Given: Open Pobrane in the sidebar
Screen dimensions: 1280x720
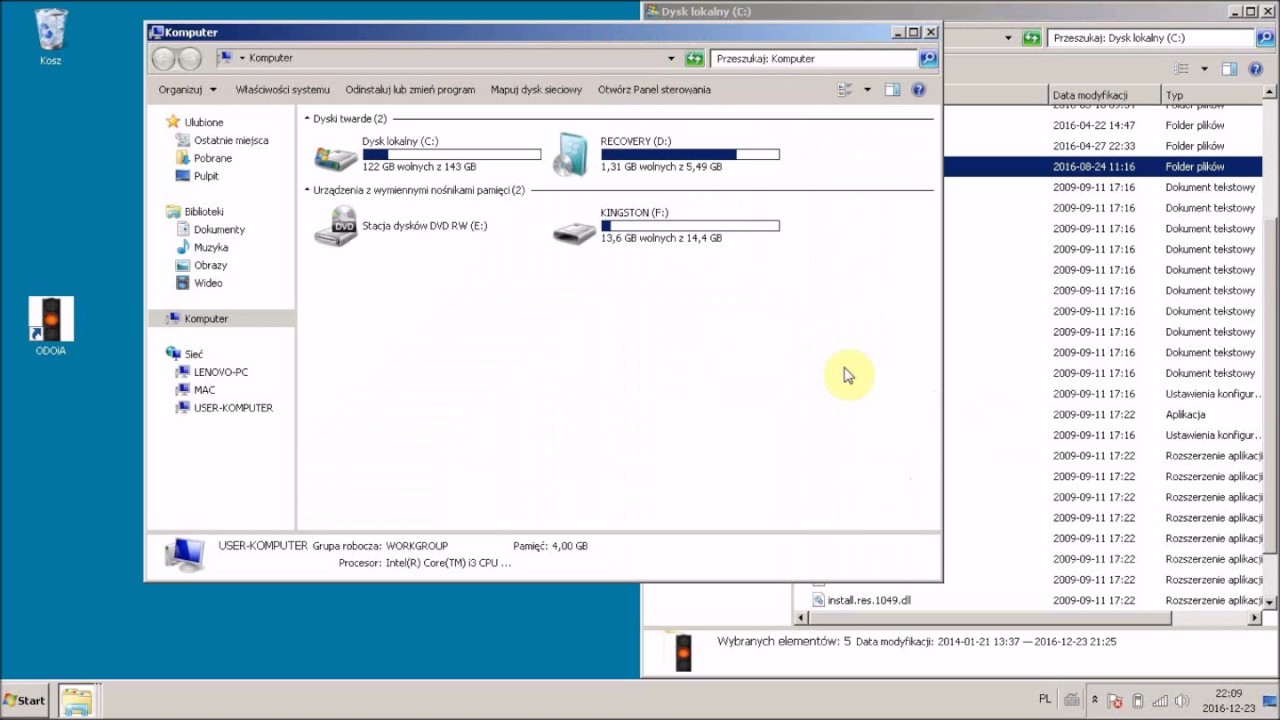Looking at the screenshot, I should point(213,158).
